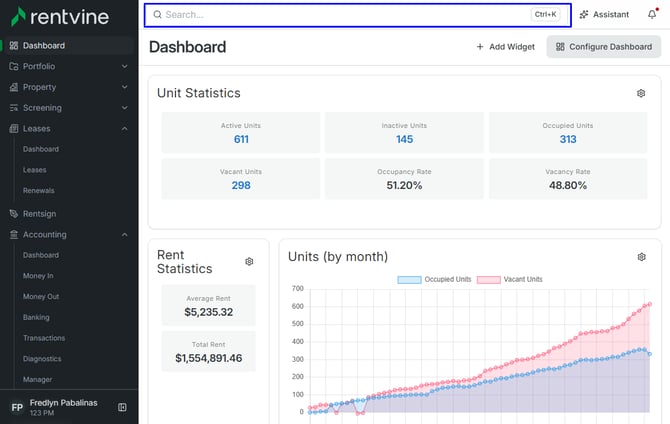Screen dimensions: 670x424
Task: Toggle Vacant Units legend in chart
Action: click(509, 280)
